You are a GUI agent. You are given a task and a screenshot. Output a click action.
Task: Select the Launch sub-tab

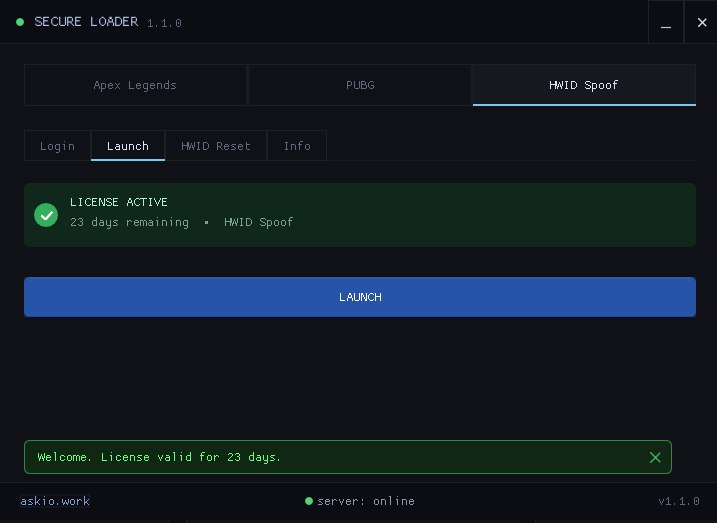128,146
